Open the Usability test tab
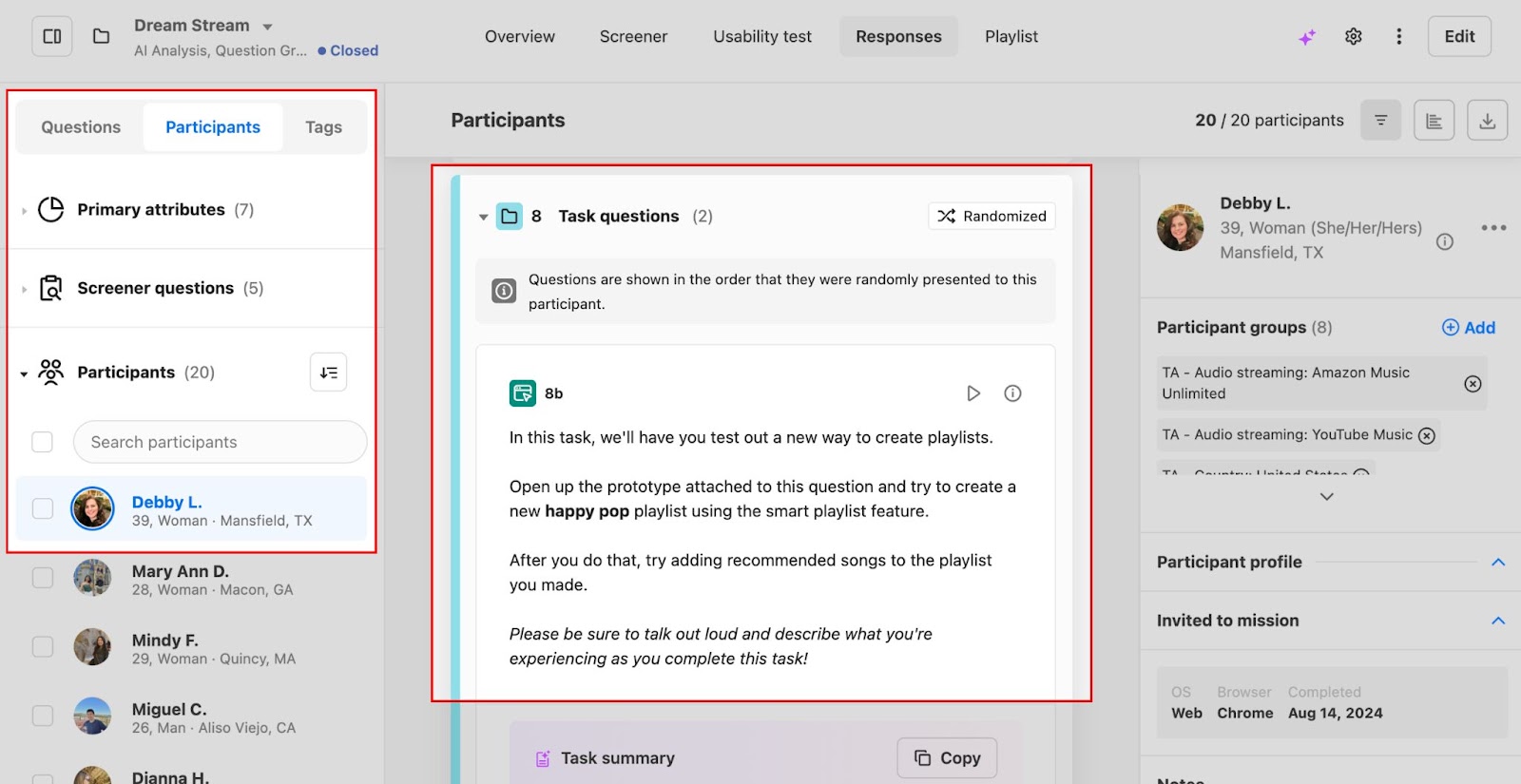Image resolution: width=1521 pixels, height=784 pixels. pyautogui.click(x=762, y=37)
